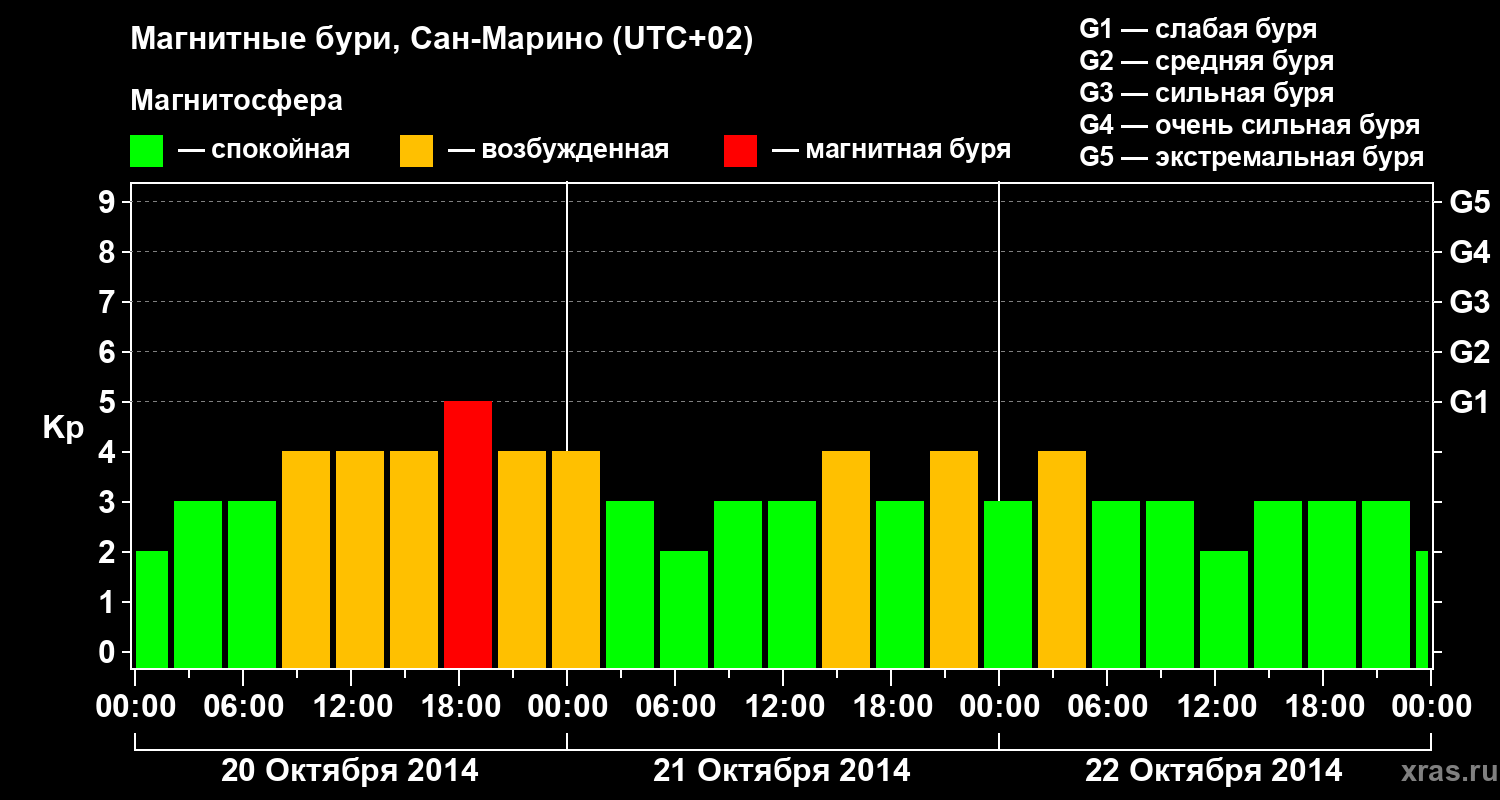Image resolution: width=1500 pixels, height=800 pixels.
Task: Click the 'Магнитосфера' heading
Action: click(x=237, y=102)
